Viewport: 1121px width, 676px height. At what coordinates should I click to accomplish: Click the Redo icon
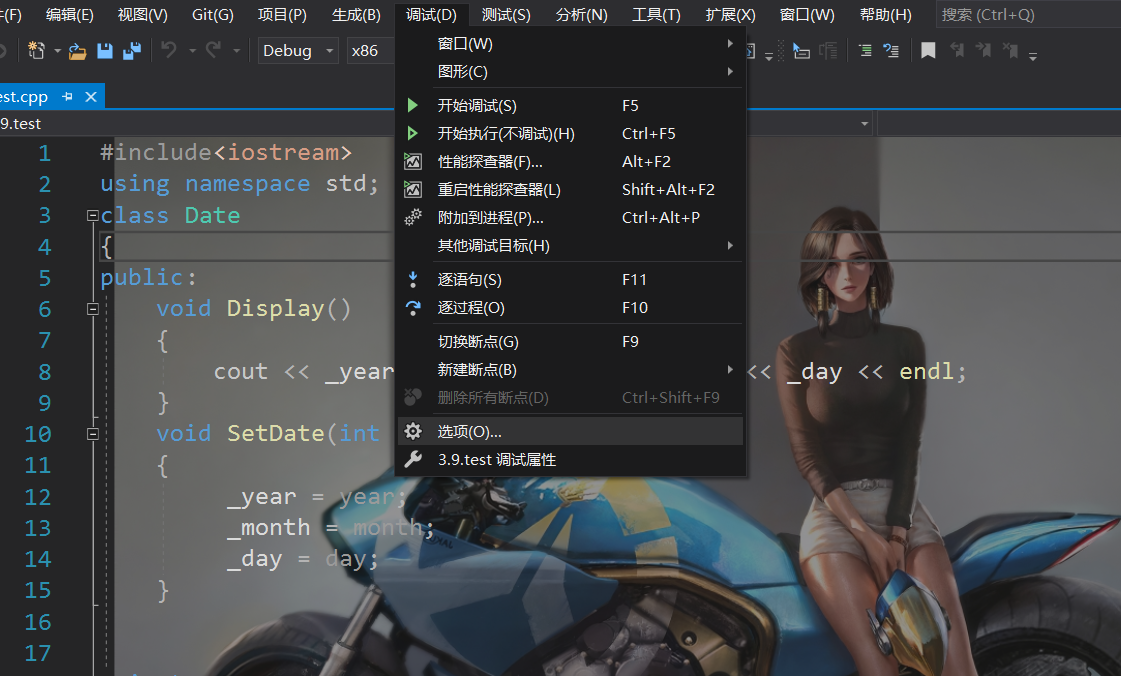pyautogui.click(x=215, y=52)
